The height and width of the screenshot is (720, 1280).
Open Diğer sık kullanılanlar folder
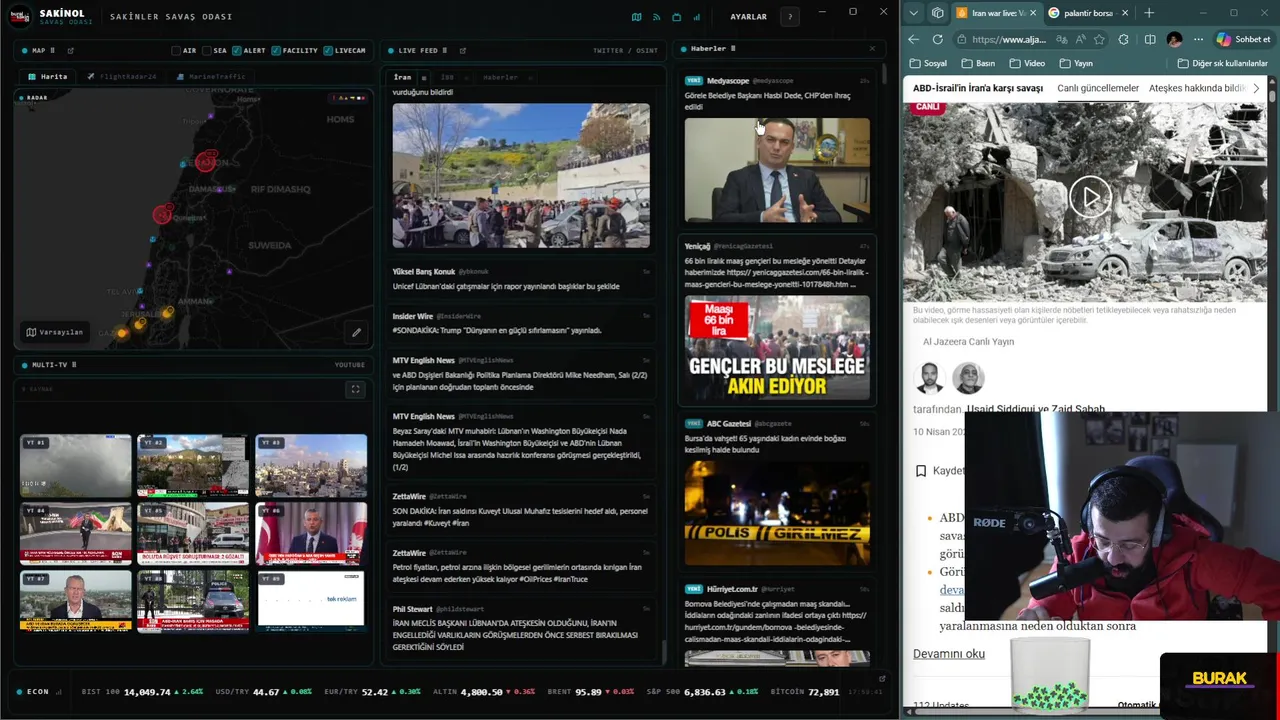pos(1222,63)
